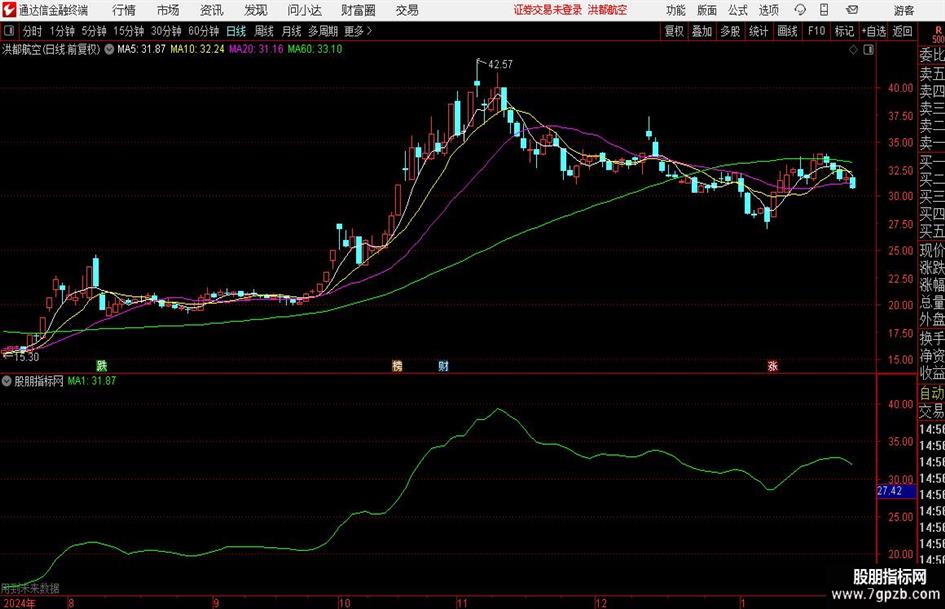945x609 pixels.
Task: Open the 财富圈 menu
Action: point(358,10)
